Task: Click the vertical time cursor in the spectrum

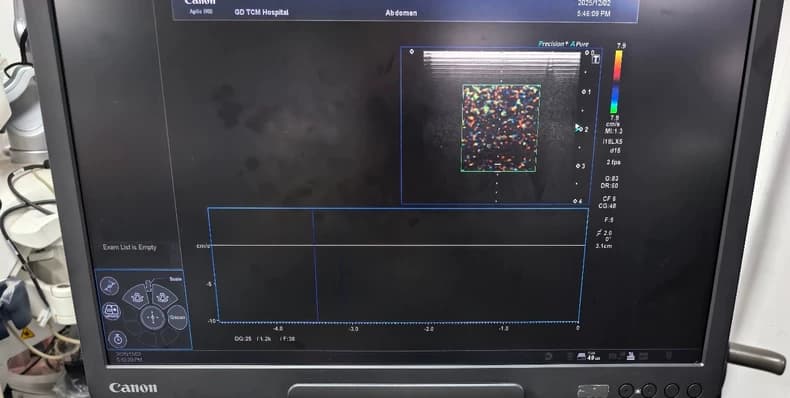Action: point(315,266)
